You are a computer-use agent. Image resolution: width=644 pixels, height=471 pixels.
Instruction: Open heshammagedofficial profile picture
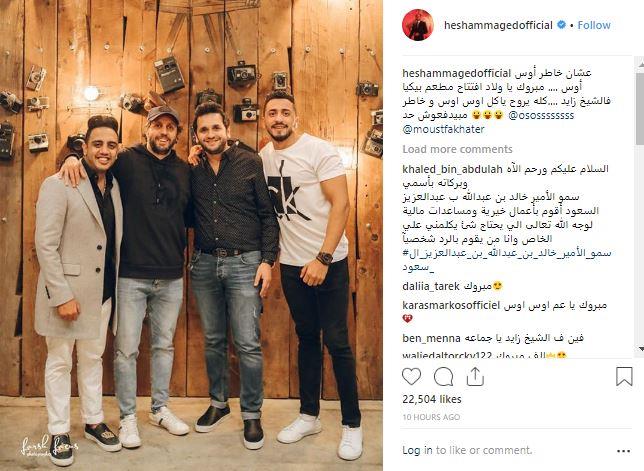pos(417,25)
